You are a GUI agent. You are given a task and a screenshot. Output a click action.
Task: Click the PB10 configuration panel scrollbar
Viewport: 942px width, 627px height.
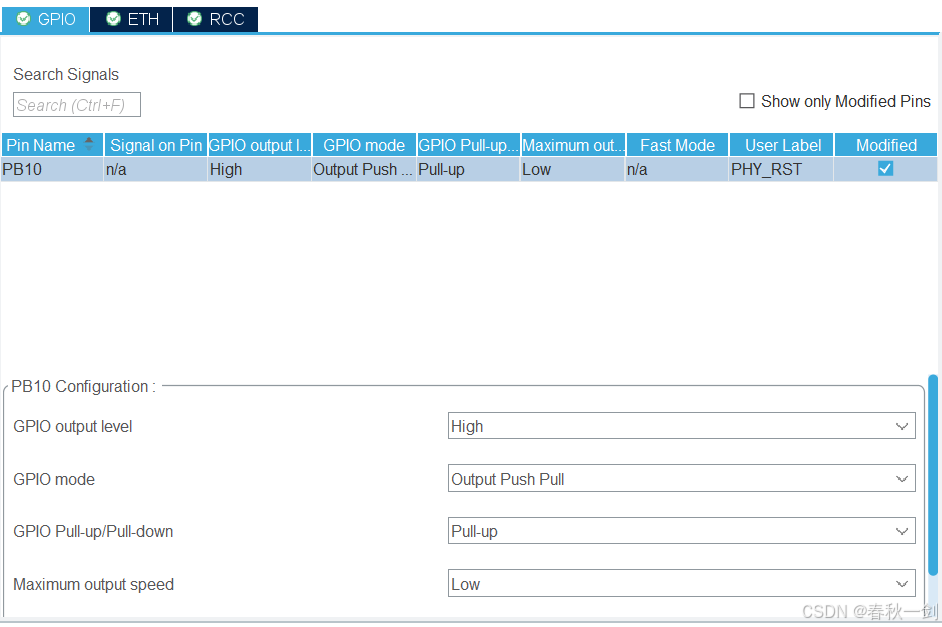(x=932, y=474)
